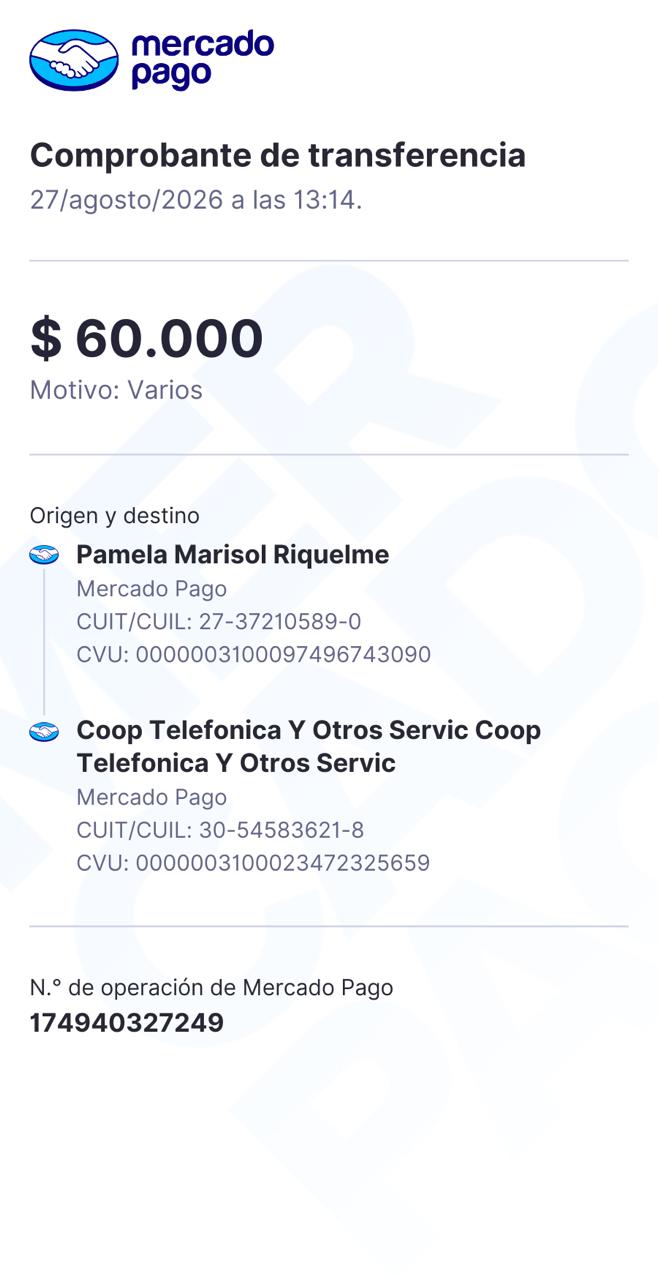This screenshot has width=658, height=1280.
Task: Click recipient name Coop Telefonica Y Otros Servic
Action: point(309,746)
